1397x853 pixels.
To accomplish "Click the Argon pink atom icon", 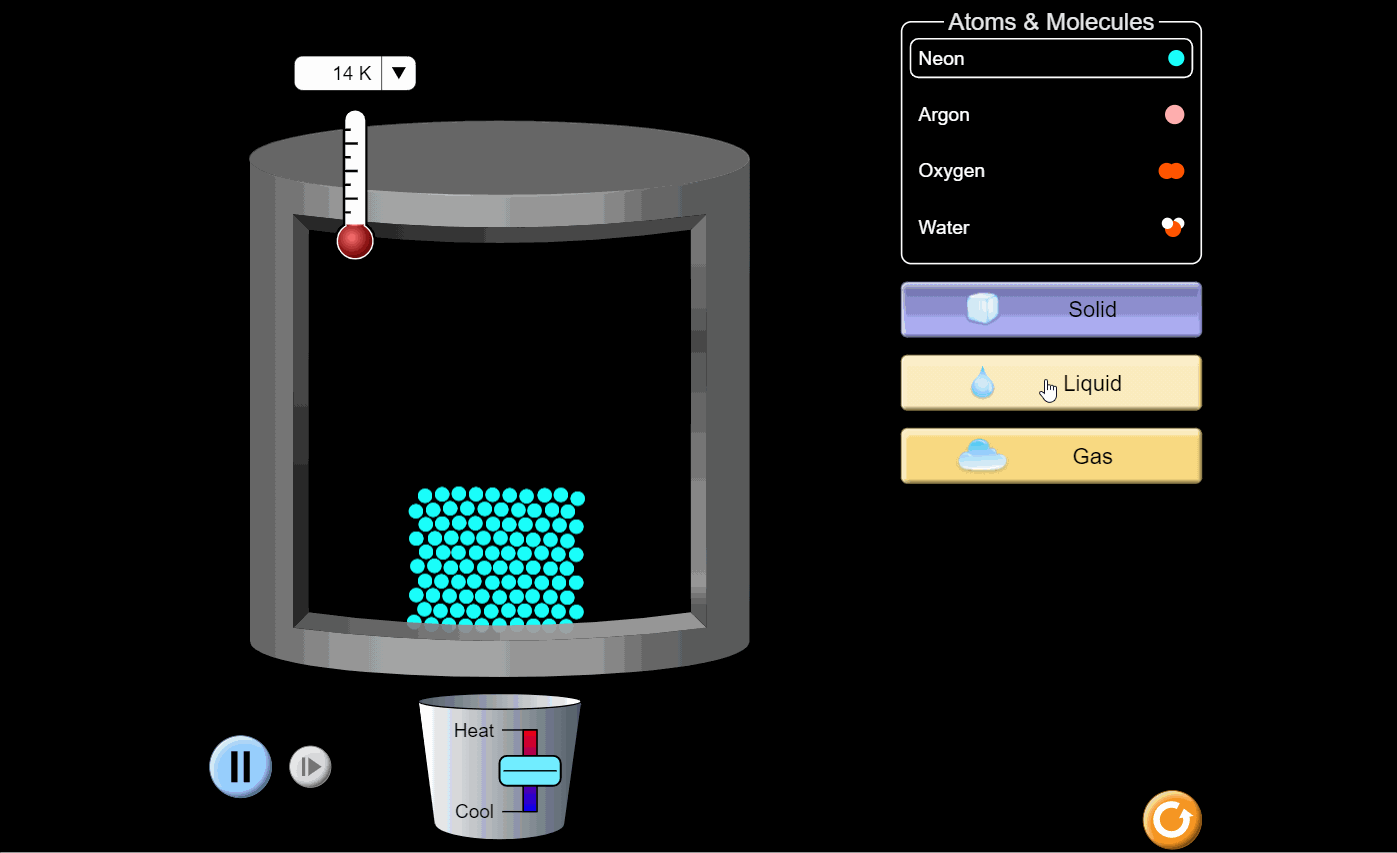I will tap(1174, 115).
